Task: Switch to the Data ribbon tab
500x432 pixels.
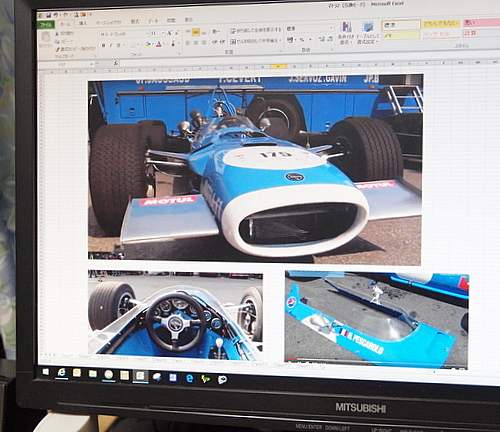Action: click(x=153, y=21)
